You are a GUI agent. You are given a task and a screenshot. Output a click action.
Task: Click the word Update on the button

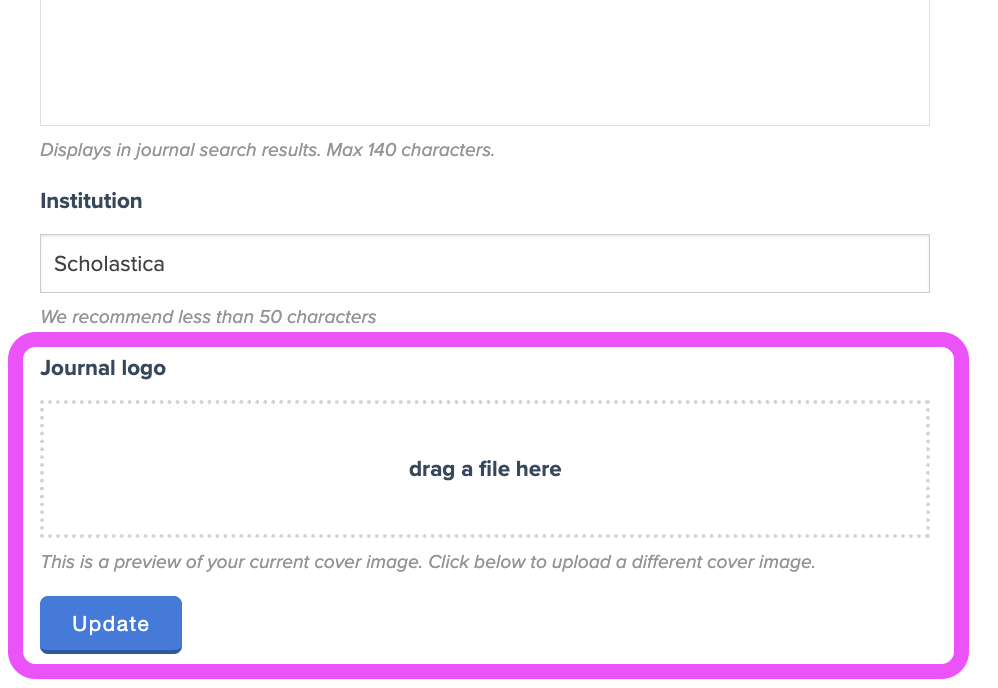pyautogui.click(x=111, y=624)
